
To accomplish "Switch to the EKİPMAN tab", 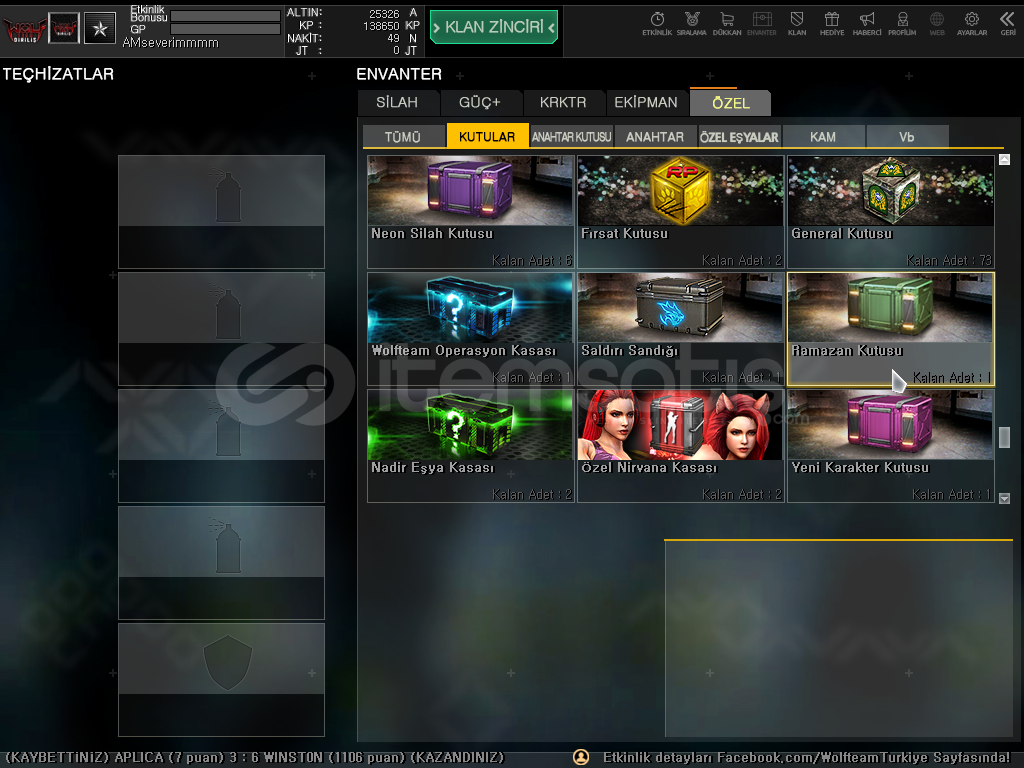I will click(646, 103).
